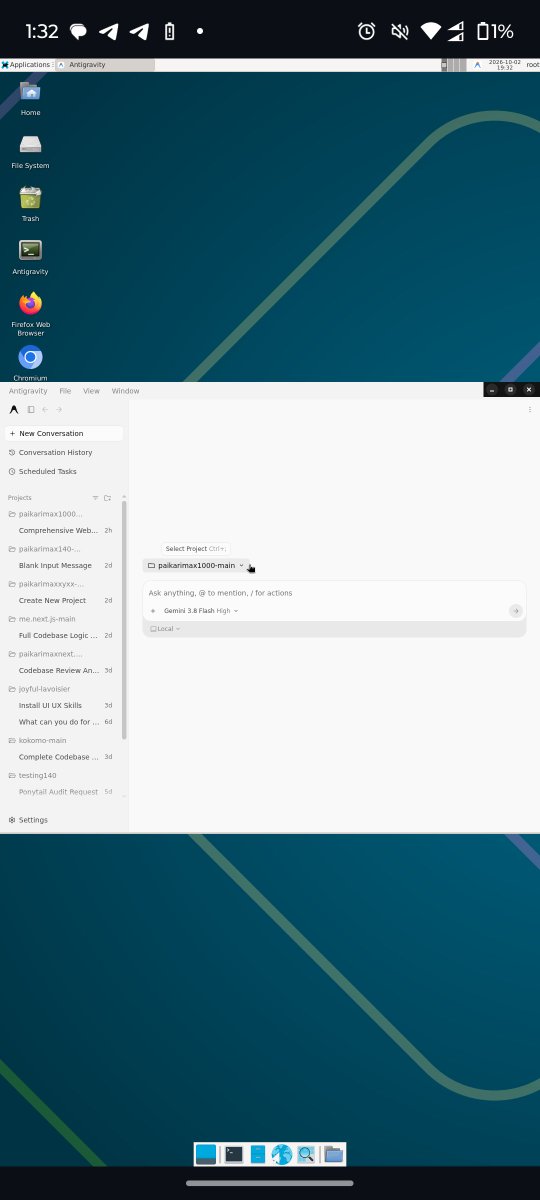This screenshot has height=1200, width=540.
Task: Go forward with the right arrow
Action: [59, 409]
